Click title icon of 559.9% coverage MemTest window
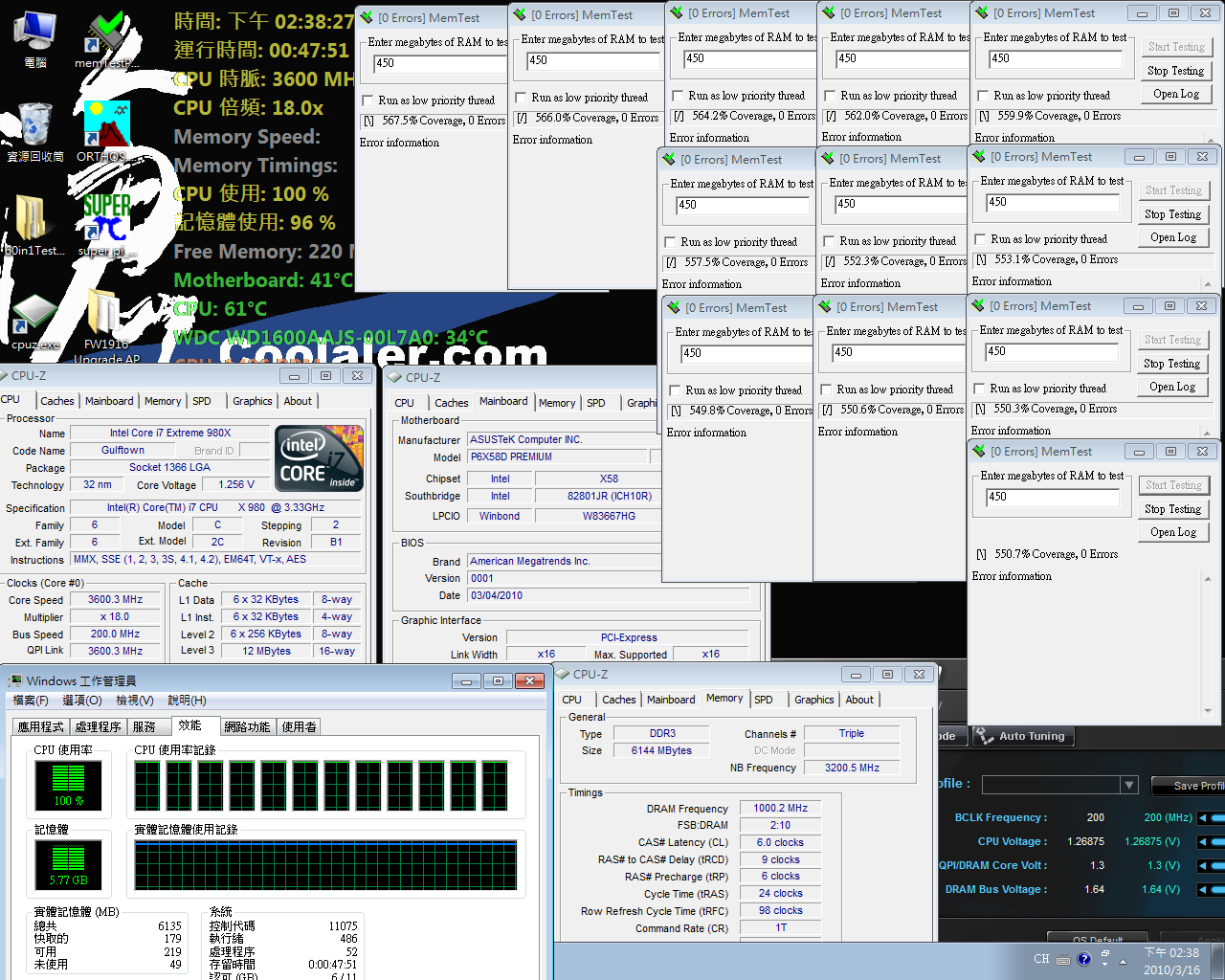Screen dimensions: 1225x980 [x=980, y=12]
